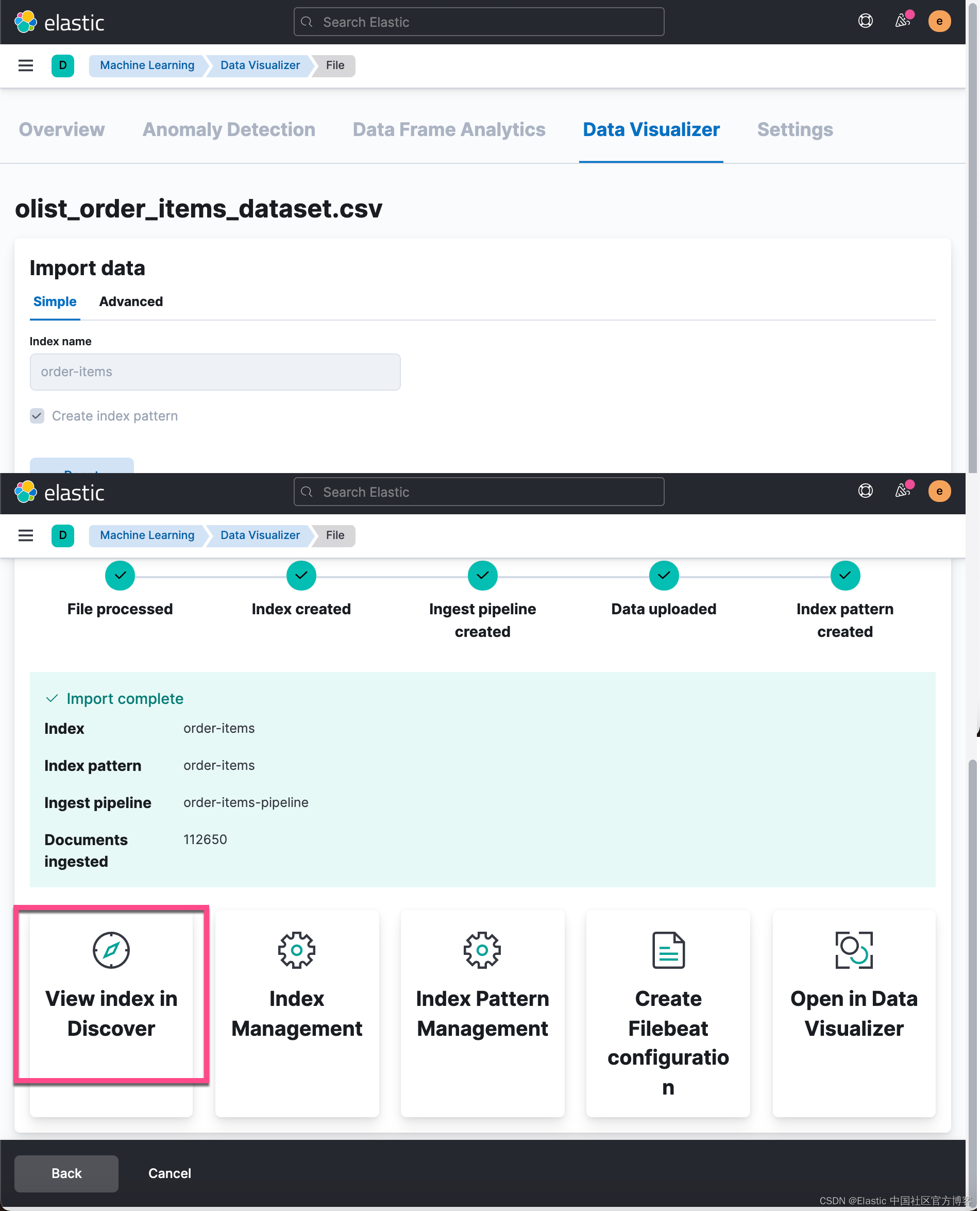Open the help life-ring icon
This screenshot has height=1211, width=980.
tap(865, 21)
